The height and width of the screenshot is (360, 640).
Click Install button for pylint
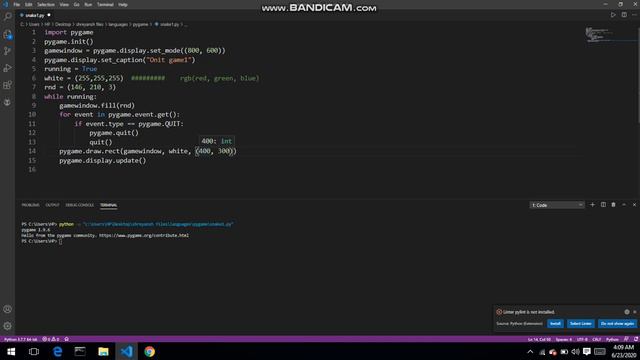pyautogui.click(x=555, y=323)
